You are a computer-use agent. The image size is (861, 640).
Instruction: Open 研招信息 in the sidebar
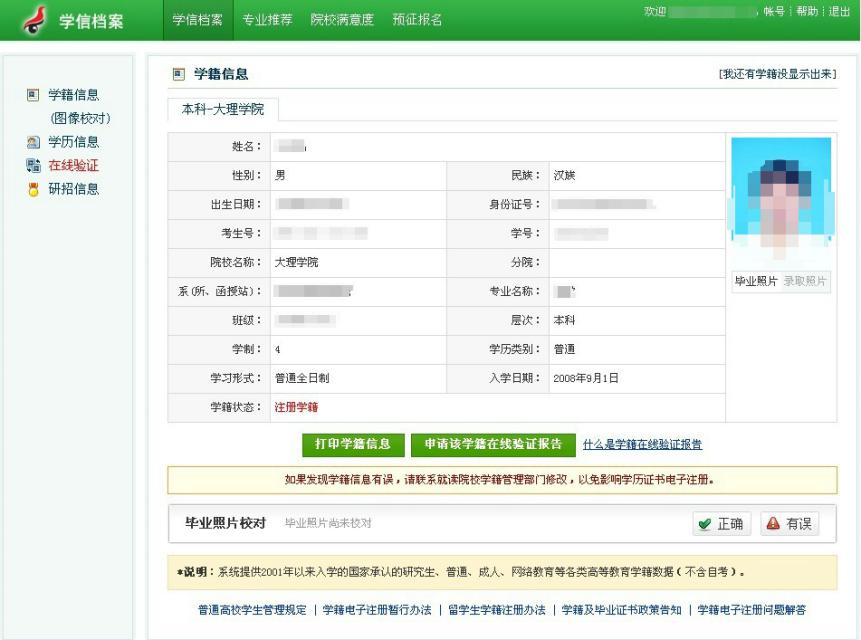pyautogui.click(x=74, y=189)
